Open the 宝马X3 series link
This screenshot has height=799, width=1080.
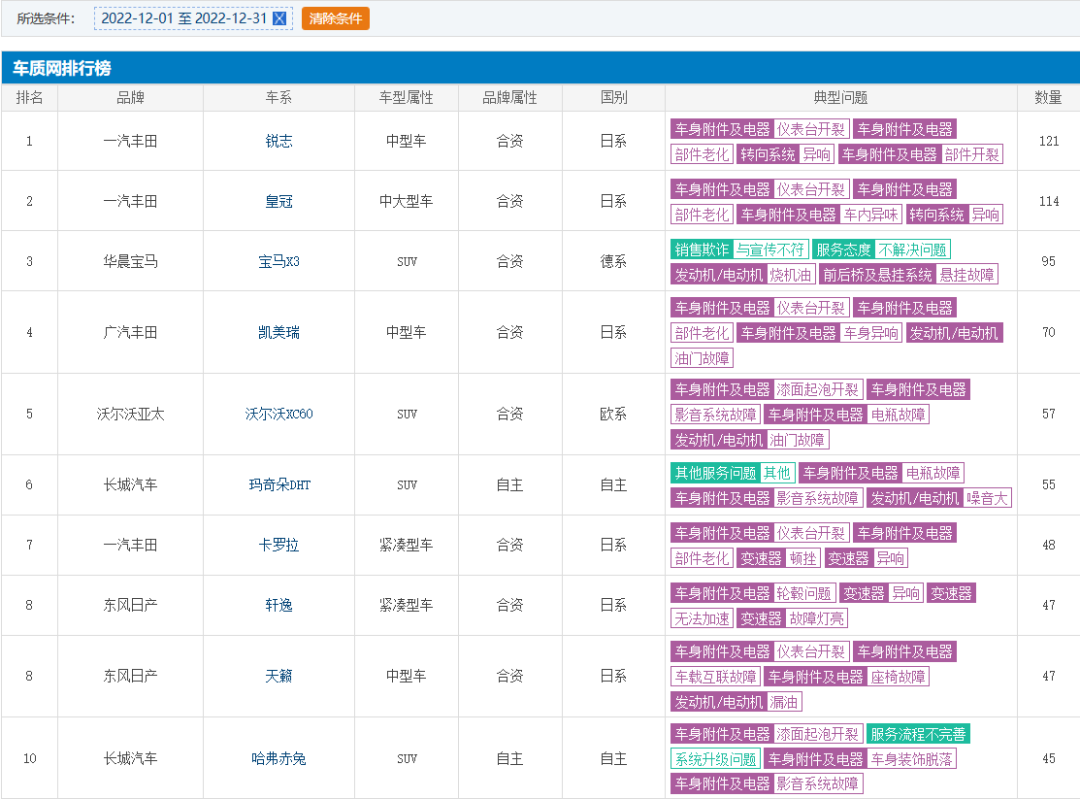pos(279,261)
